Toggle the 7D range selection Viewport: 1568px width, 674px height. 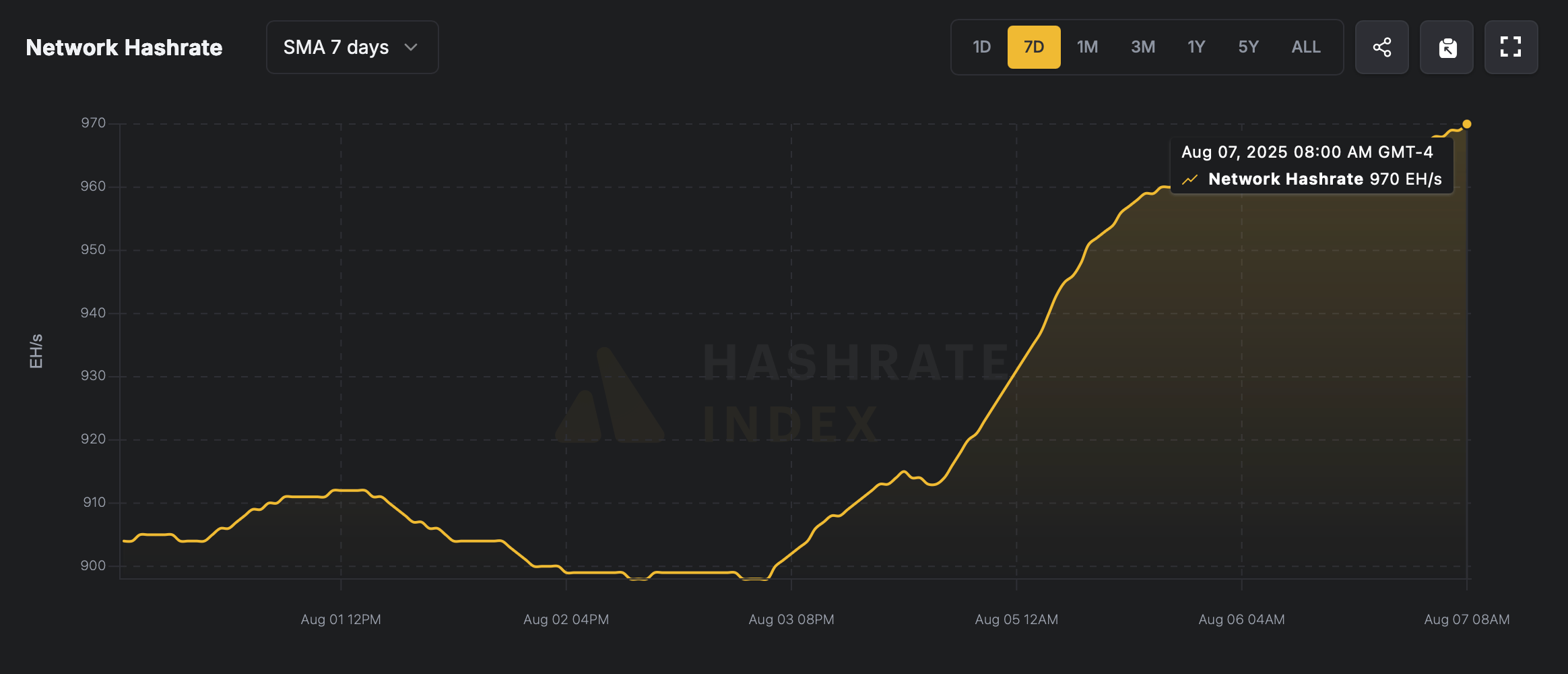click(x=1034, y=47)
